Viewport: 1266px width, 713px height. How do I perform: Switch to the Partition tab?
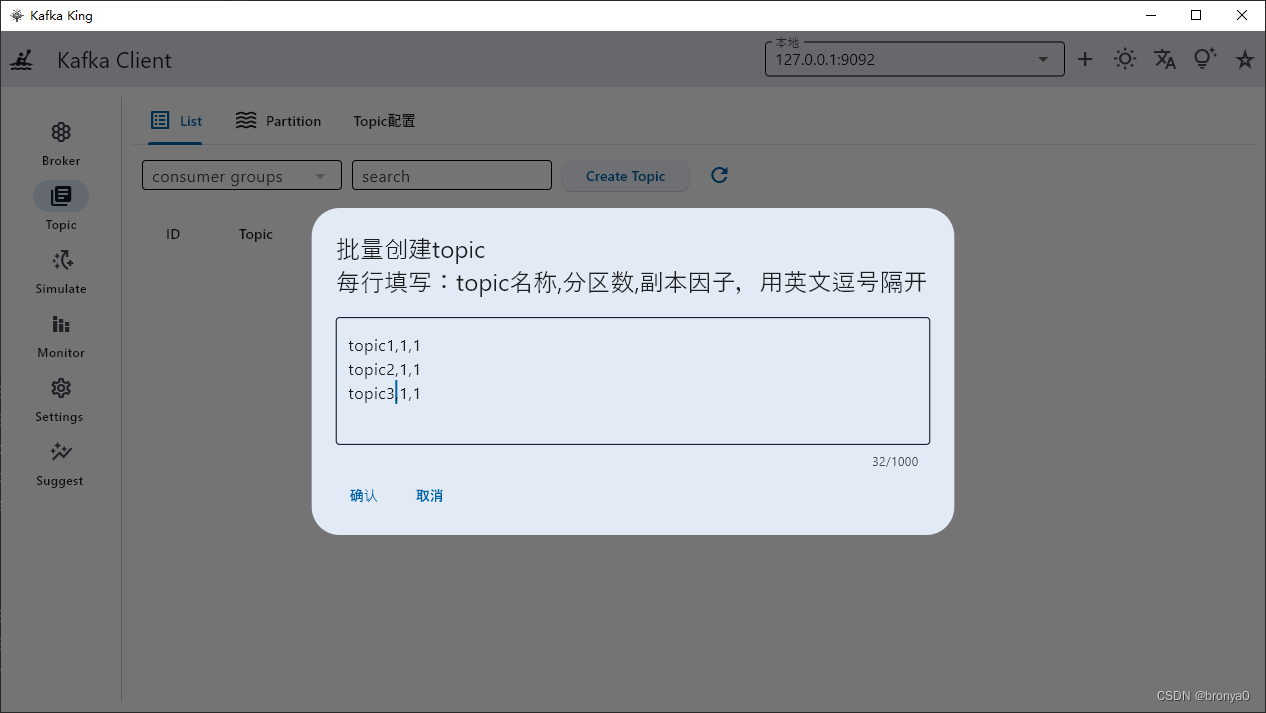tap(278, 121)
